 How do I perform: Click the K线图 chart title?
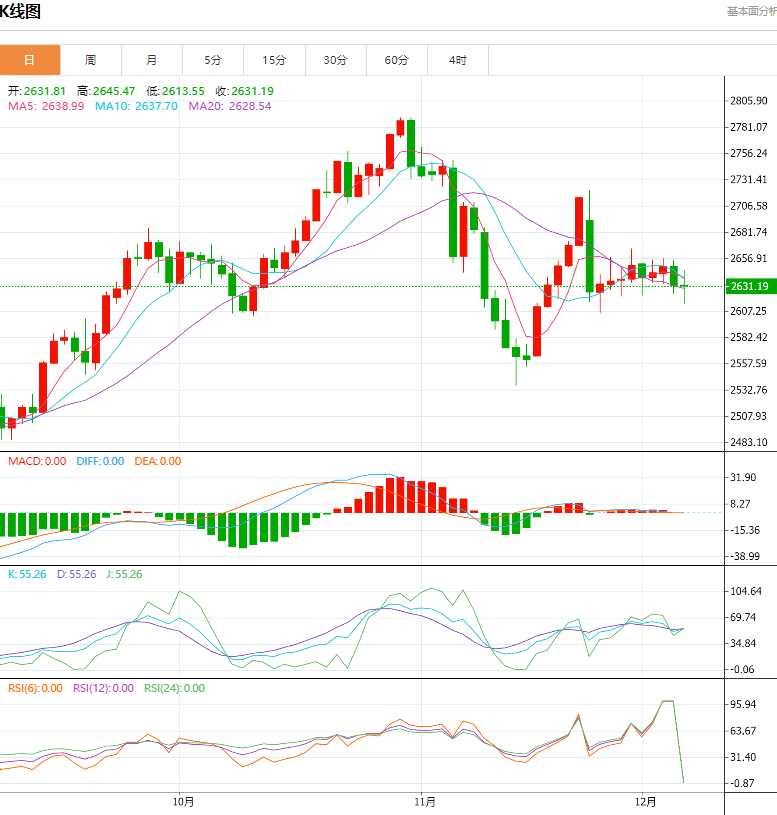(21, 12)
